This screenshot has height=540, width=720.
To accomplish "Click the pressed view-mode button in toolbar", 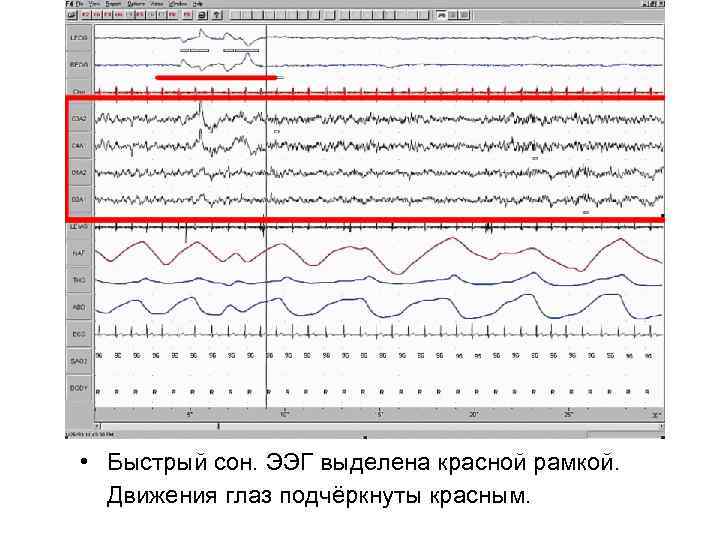I will coord(441,15).
